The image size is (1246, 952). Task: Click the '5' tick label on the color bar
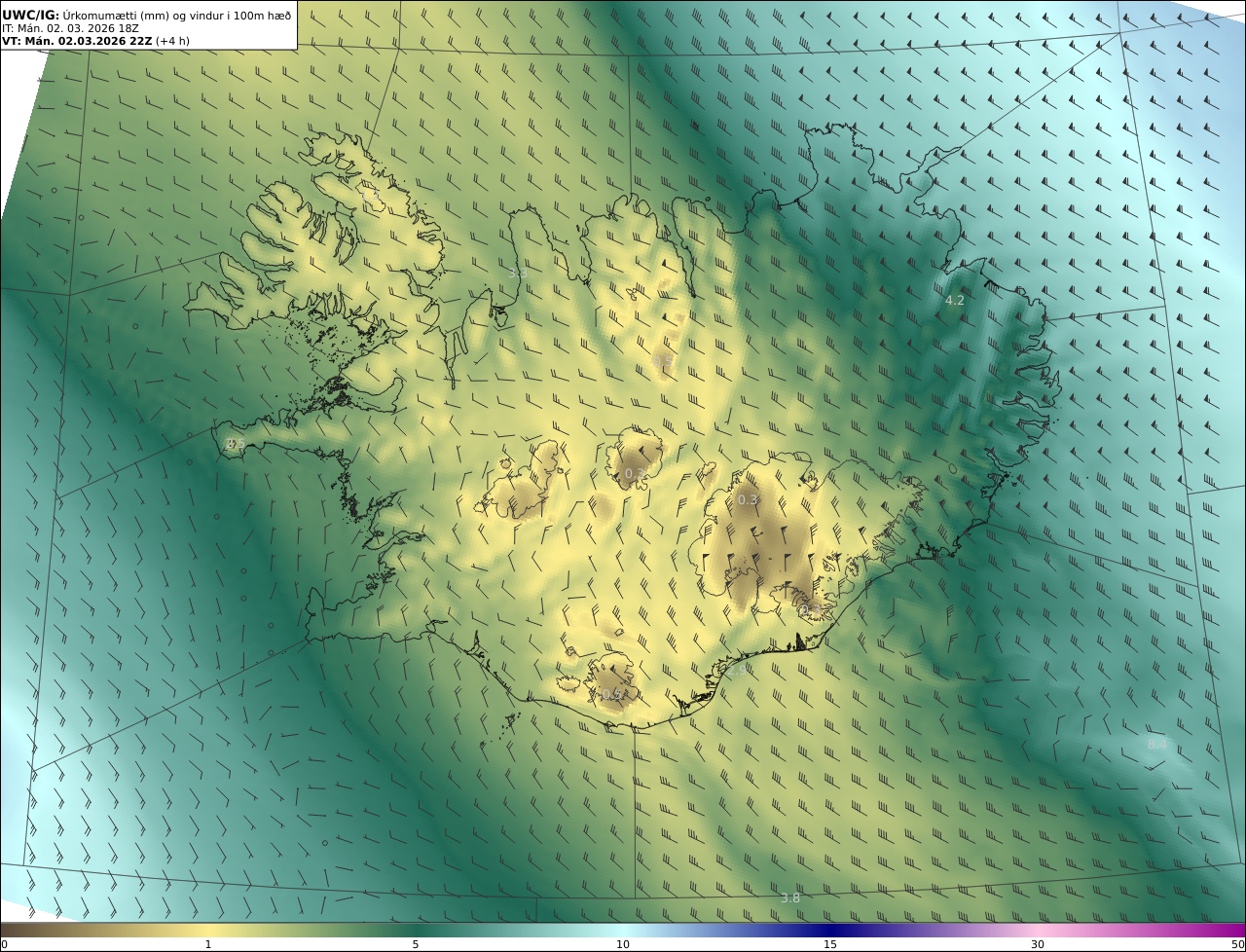pyautogui.click(x=416, y=944)
